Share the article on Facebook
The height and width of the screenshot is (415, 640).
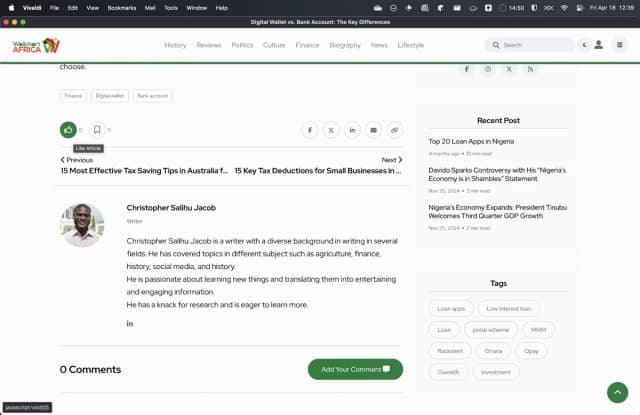[x=310, y=130]
